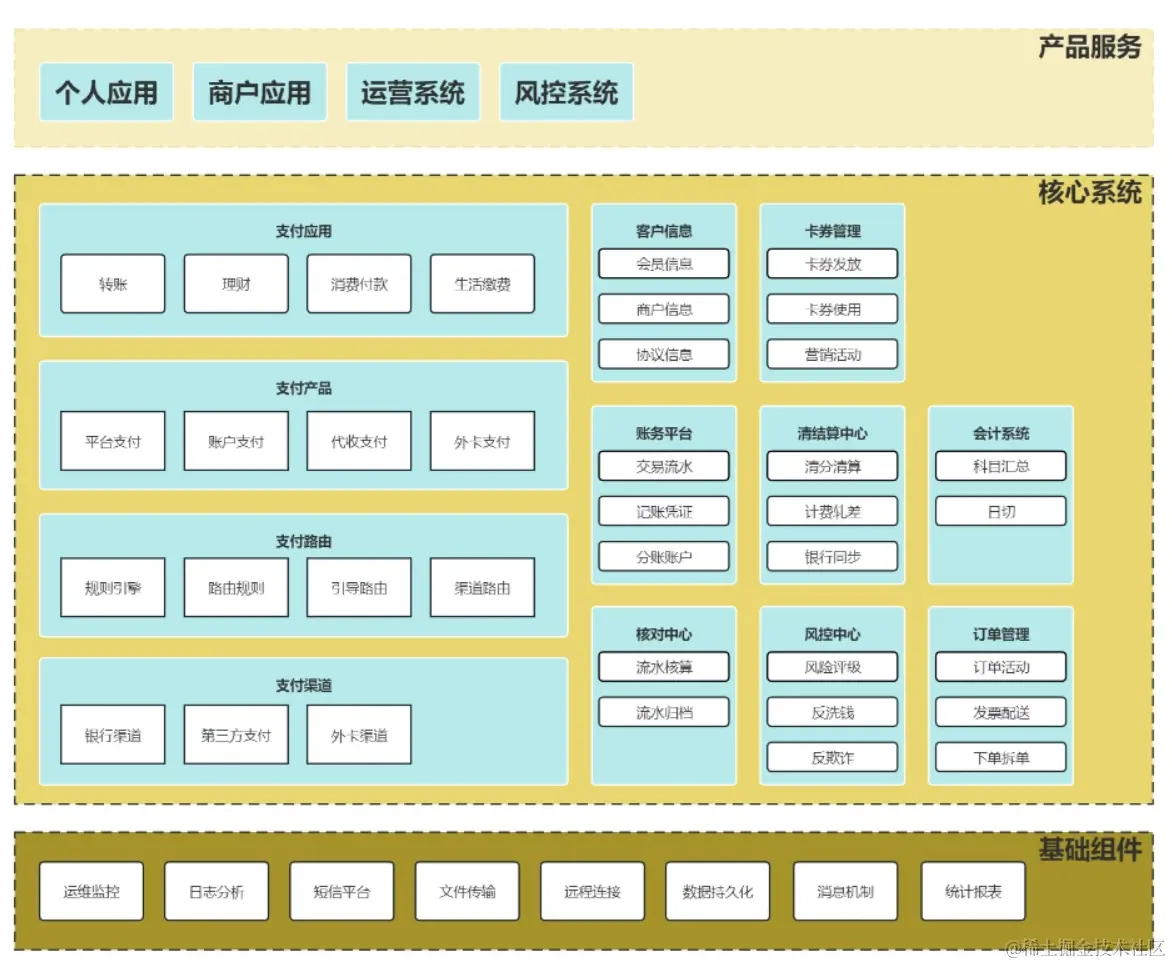This screenshot has height=965, width=1172.
Task: Click the 银行渠道 box in 支付渠道
Action: [x=112, y=734]
